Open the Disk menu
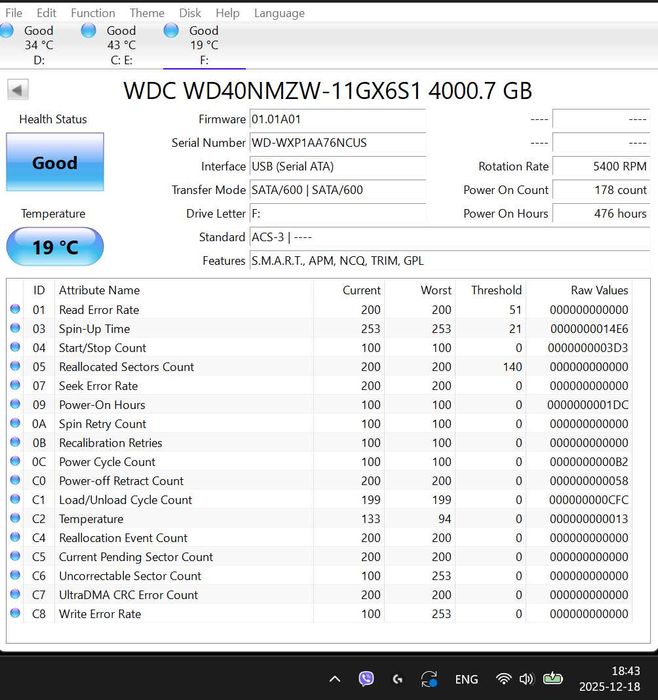The width and height of the screenshot is (658, 700). coord(190,13)
